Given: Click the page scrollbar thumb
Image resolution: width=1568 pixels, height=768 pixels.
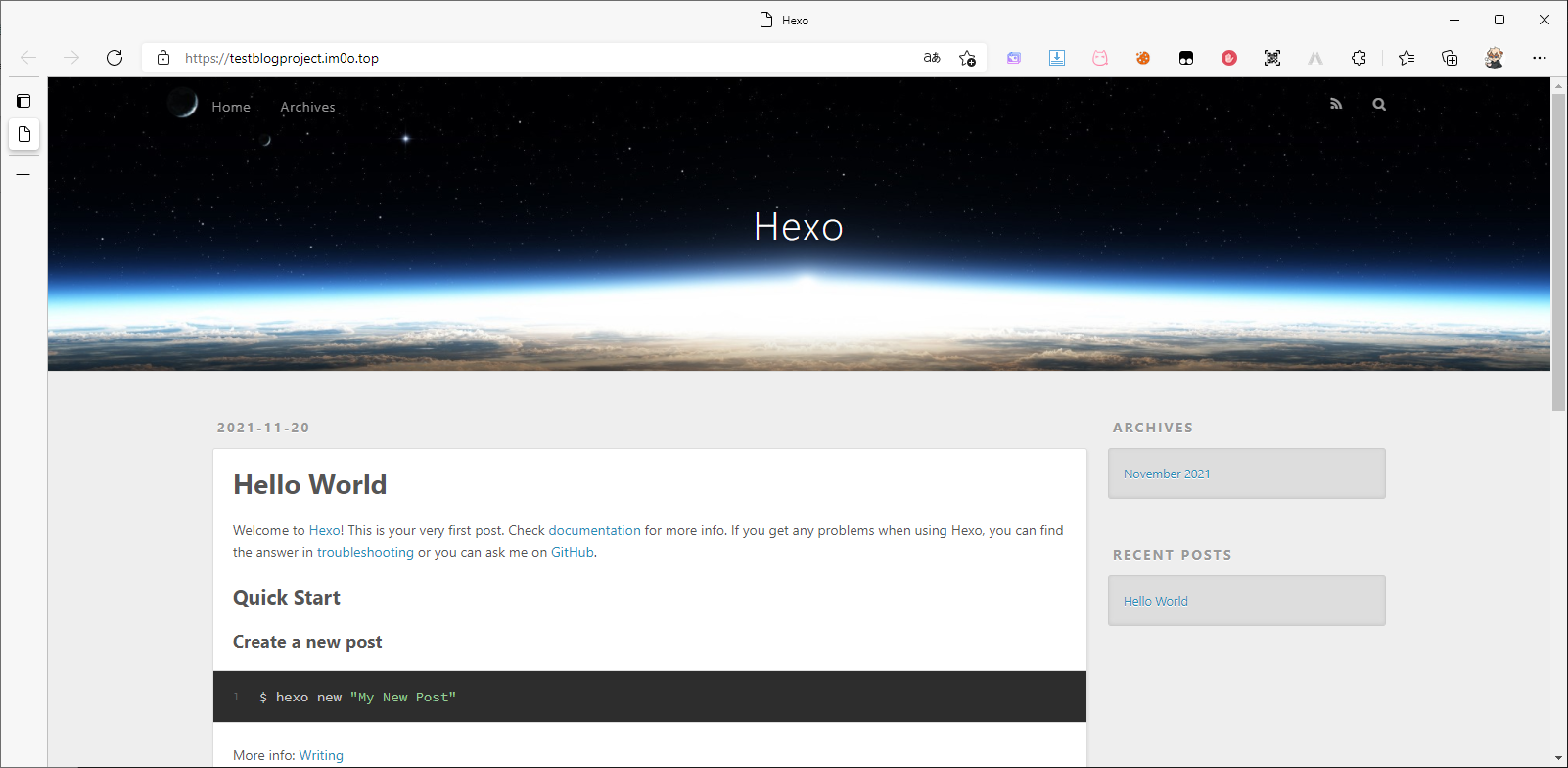Looking at the screenshot, I should coord(1558,252).
